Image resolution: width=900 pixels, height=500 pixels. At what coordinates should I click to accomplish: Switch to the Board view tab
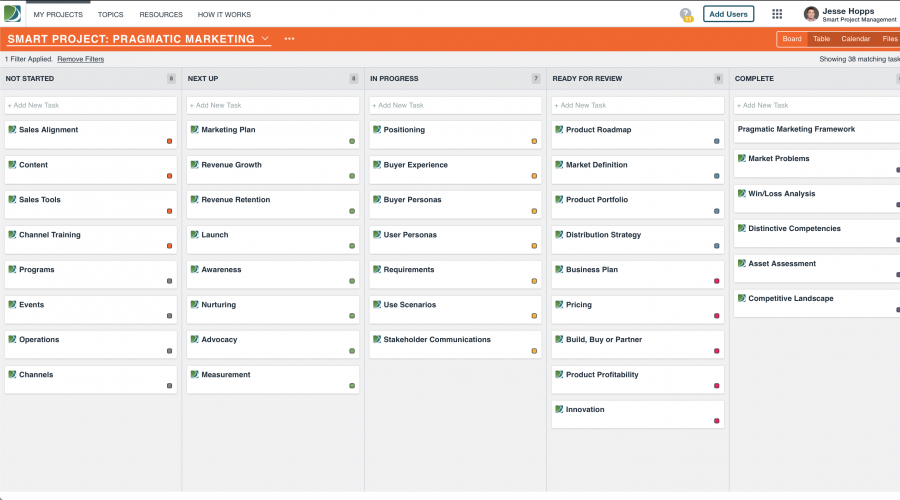[x=792, y=39]
